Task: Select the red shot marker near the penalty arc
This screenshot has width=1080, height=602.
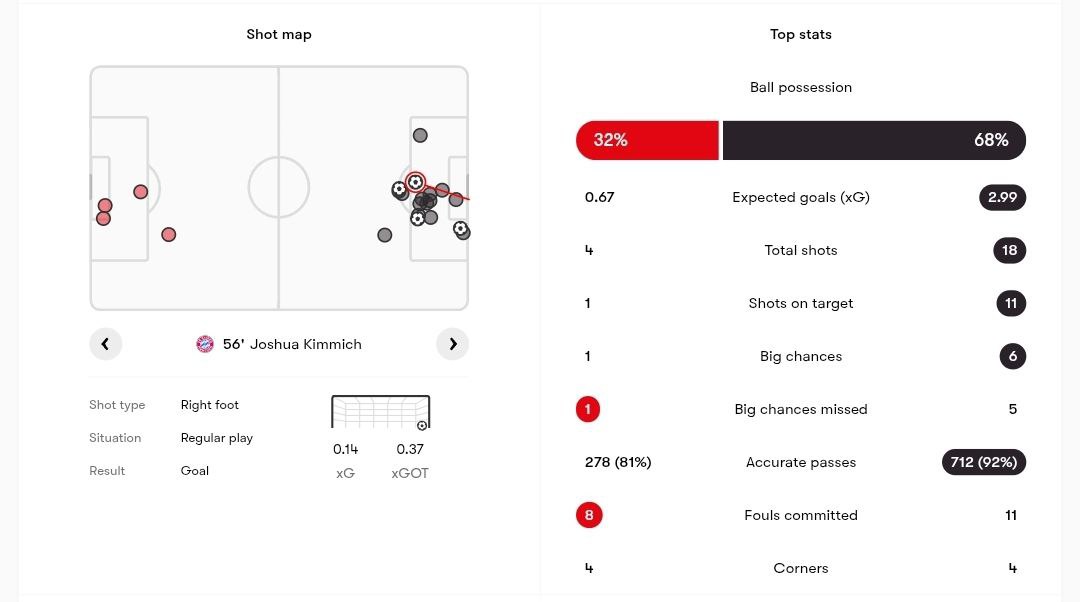Action: (141, 192)
